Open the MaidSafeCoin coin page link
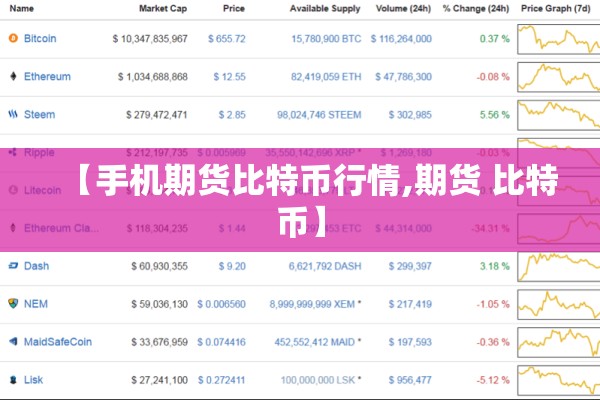This screenshot has width=600, height=400. [58, 341]
